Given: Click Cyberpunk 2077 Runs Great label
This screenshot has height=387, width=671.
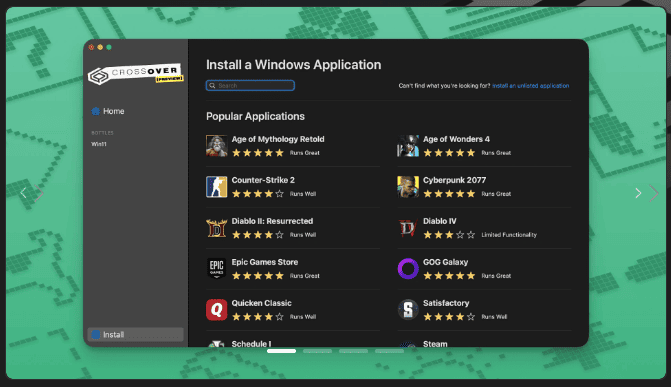Looking at the screenshot, I should tap(496, 194).
